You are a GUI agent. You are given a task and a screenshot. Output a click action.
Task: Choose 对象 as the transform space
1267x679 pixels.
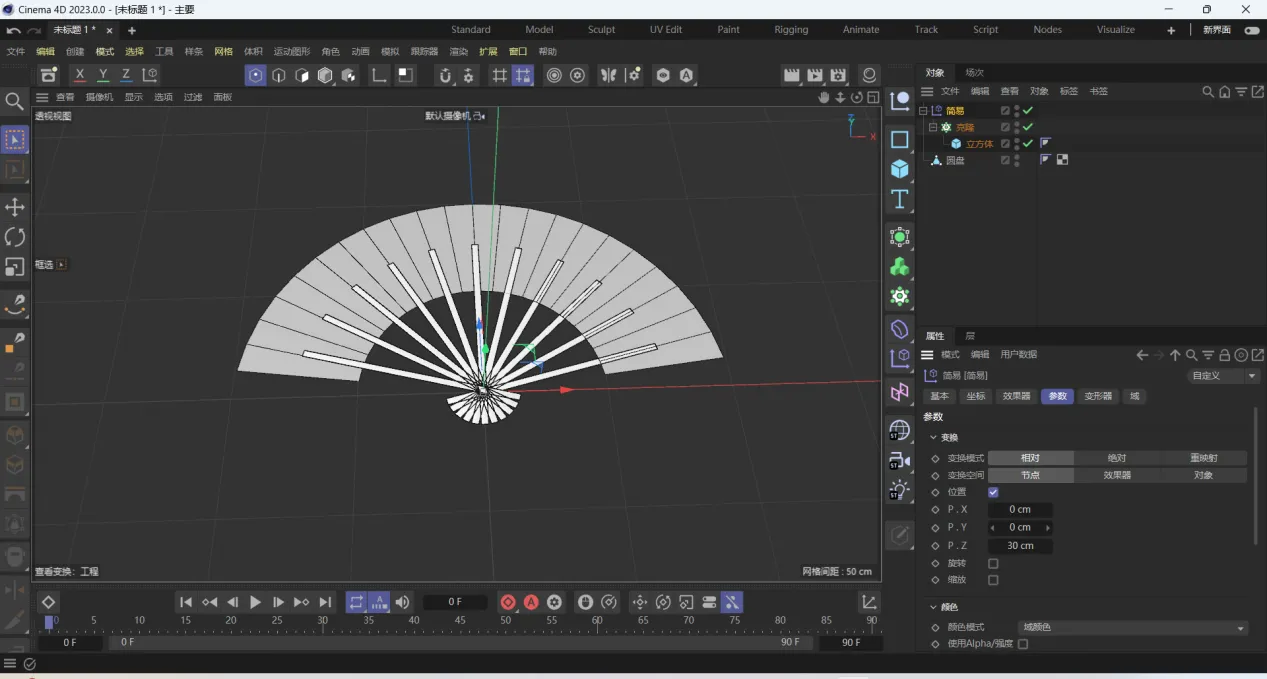pos(1203,475)
